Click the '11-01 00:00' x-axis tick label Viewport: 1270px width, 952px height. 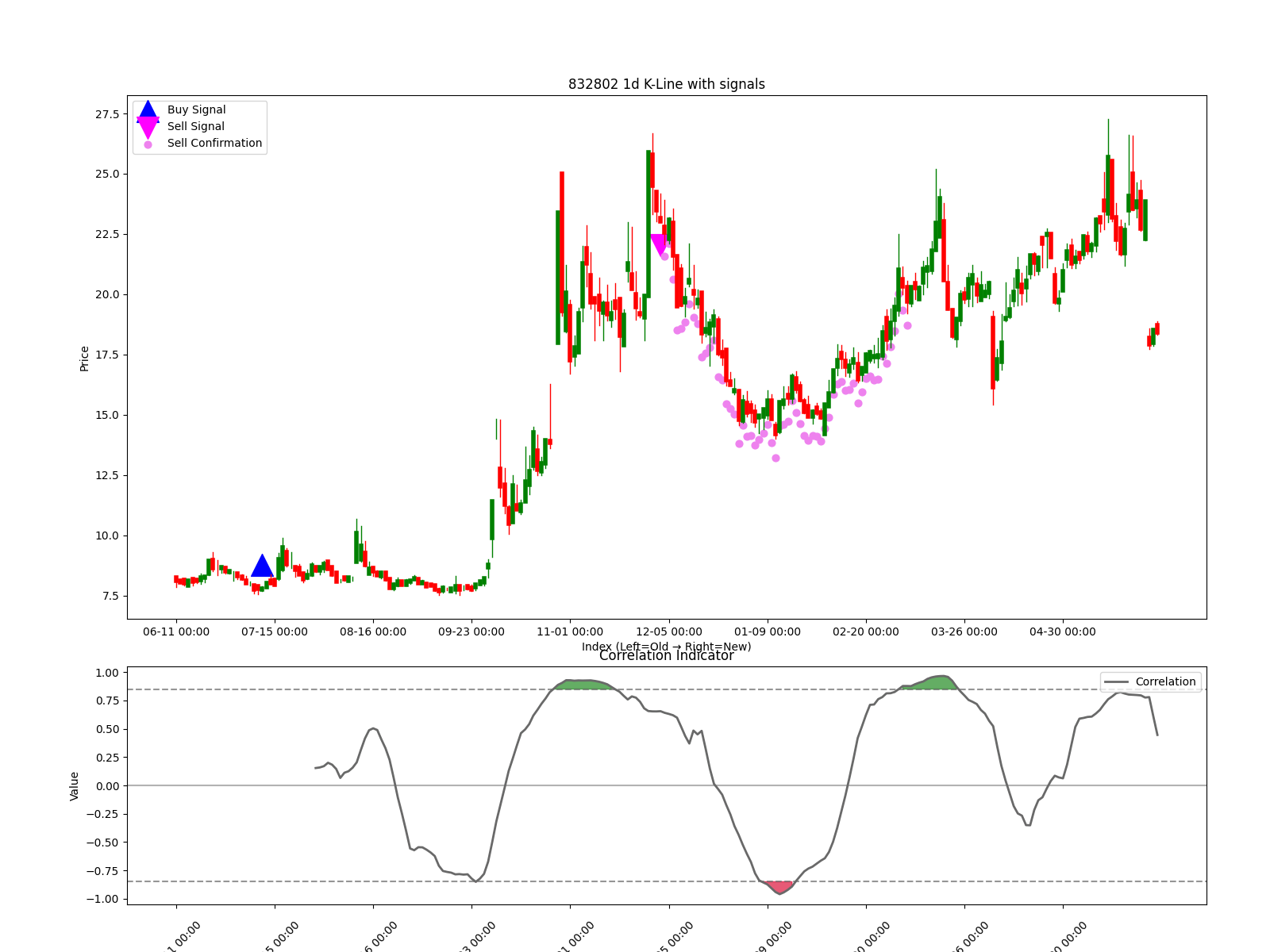tap(570, 632)
